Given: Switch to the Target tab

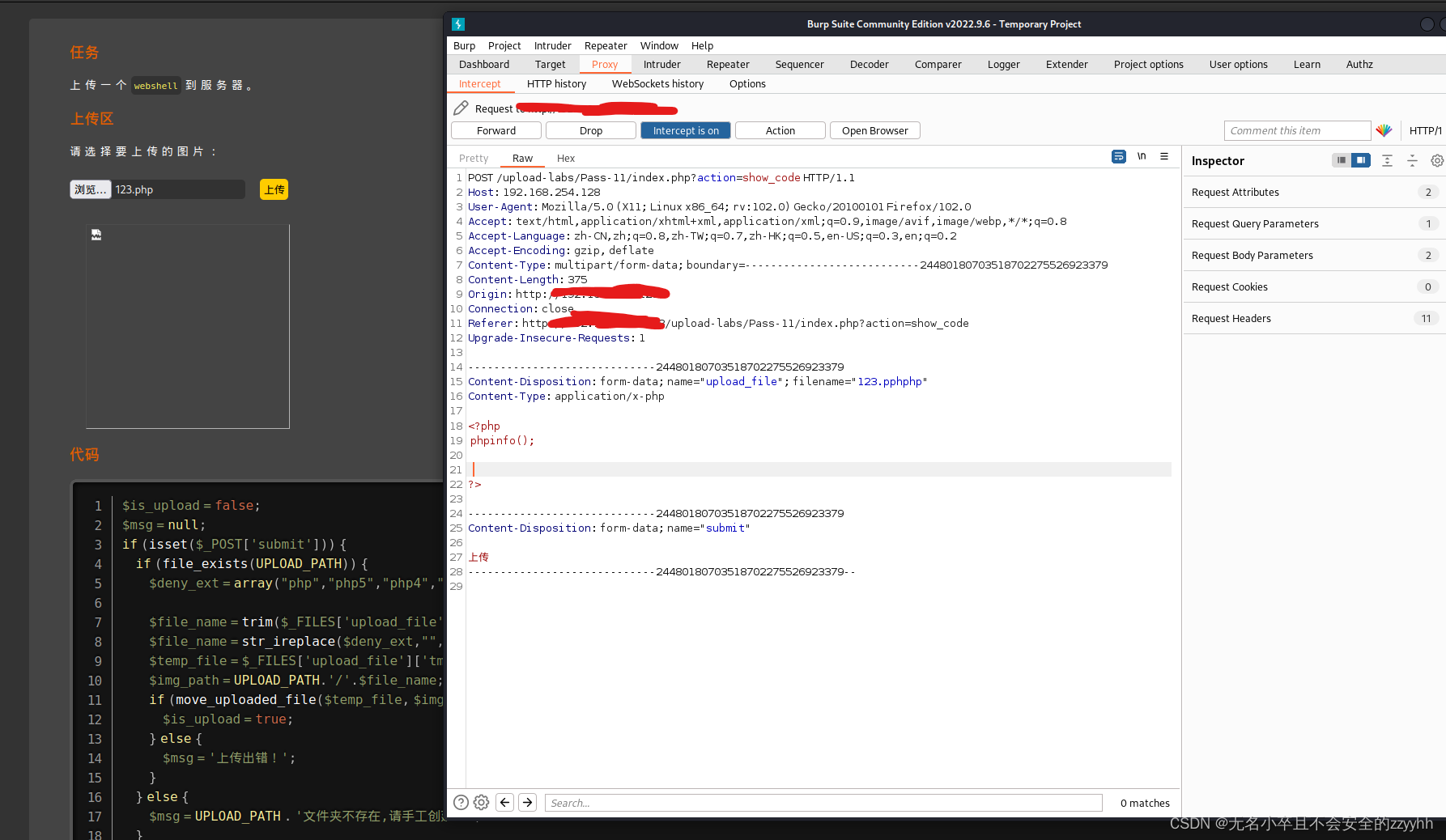Looking at the screenshot, I should tap(550, 64).
